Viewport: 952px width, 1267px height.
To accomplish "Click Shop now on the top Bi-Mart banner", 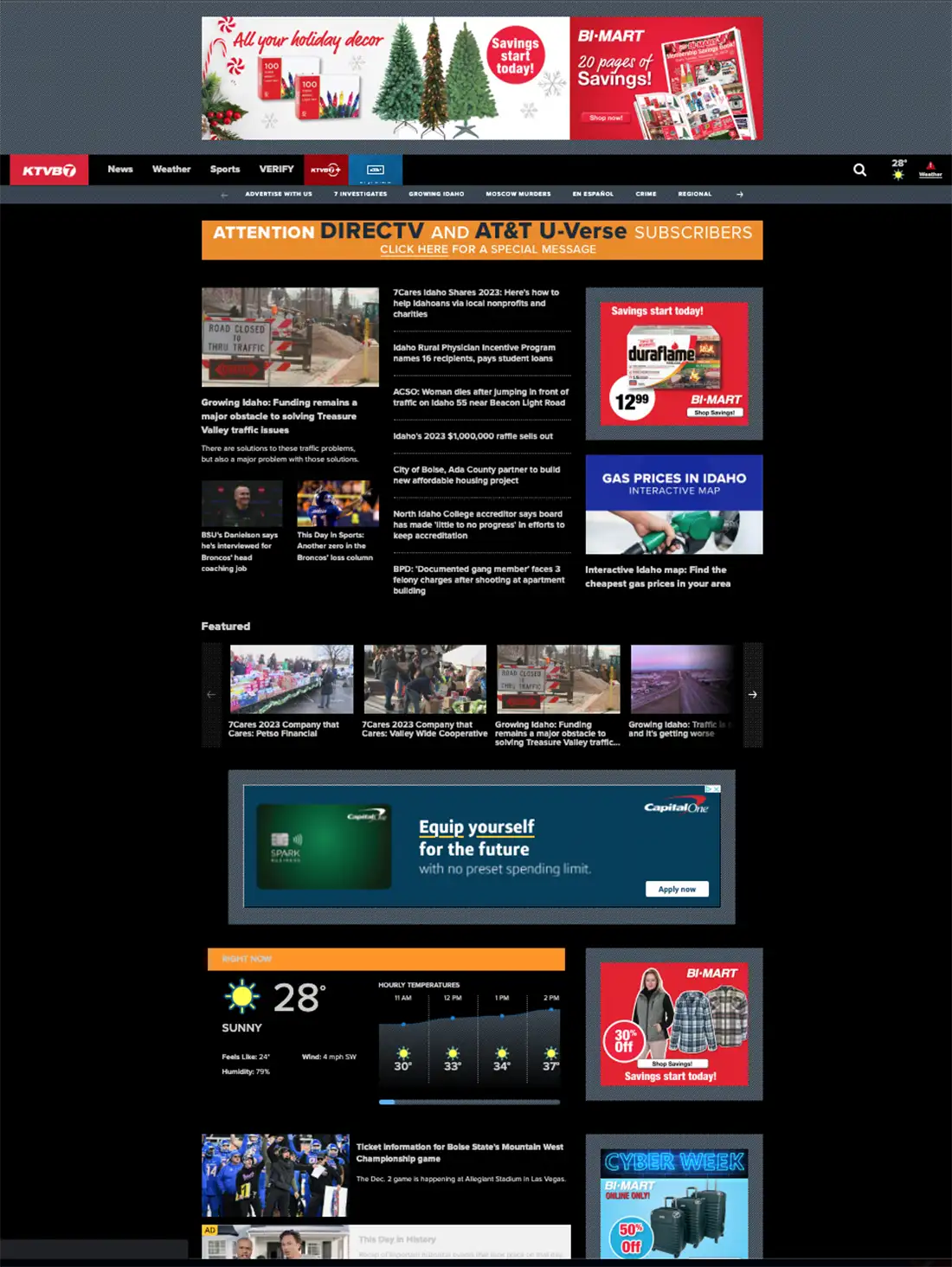I will coord(606,118).
